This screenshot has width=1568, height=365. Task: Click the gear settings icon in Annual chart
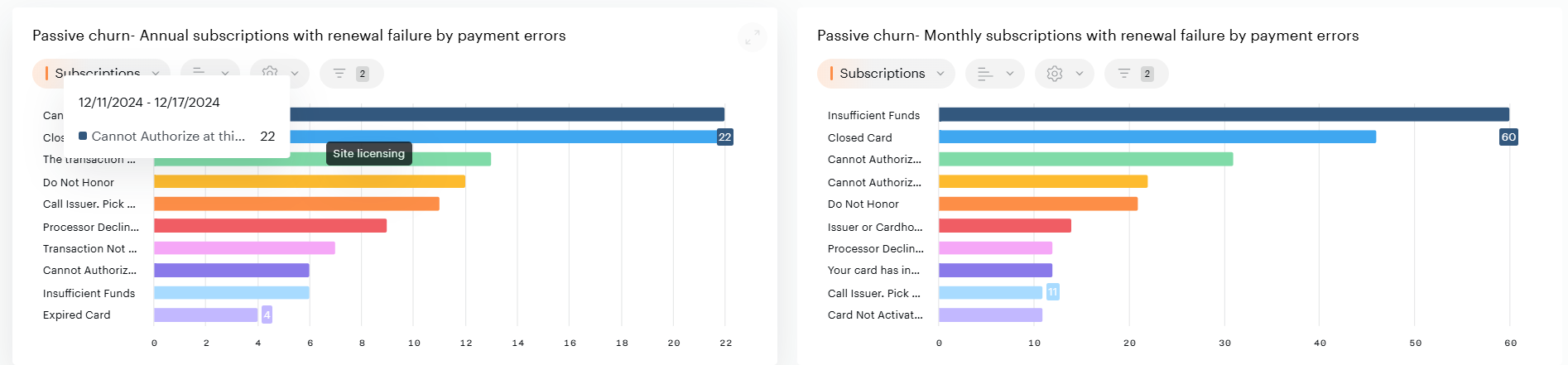[270, 71]
